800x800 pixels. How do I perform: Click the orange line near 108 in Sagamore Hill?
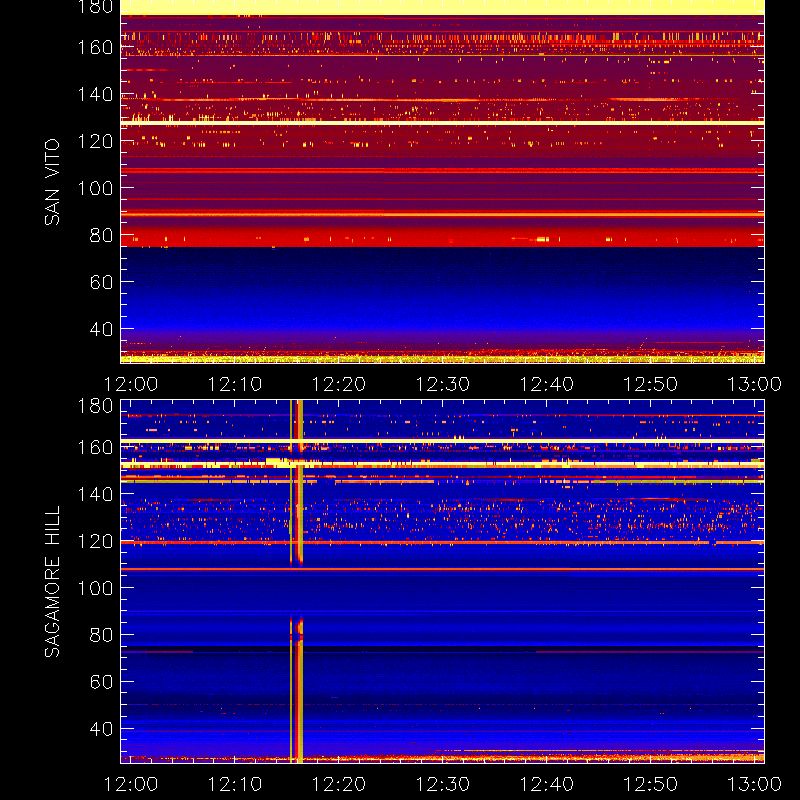(x=442, y=569)
